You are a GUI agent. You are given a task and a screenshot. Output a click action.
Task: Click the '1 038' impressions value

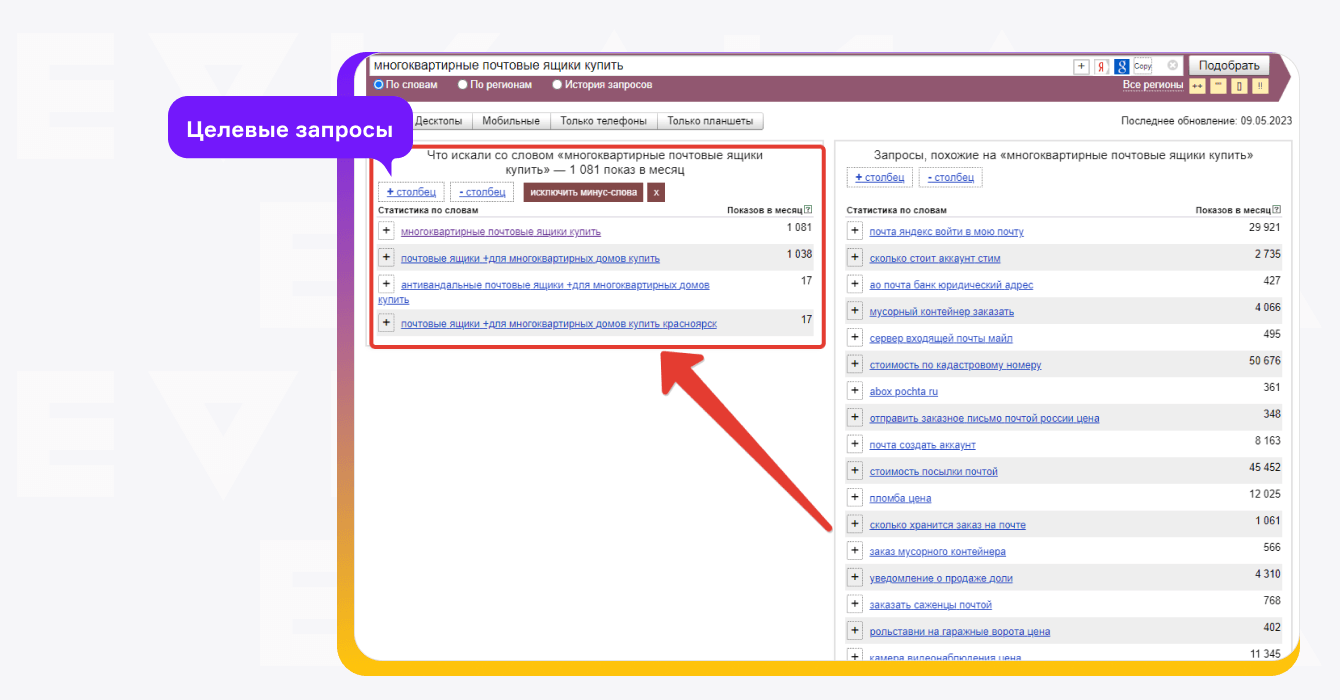799,254
